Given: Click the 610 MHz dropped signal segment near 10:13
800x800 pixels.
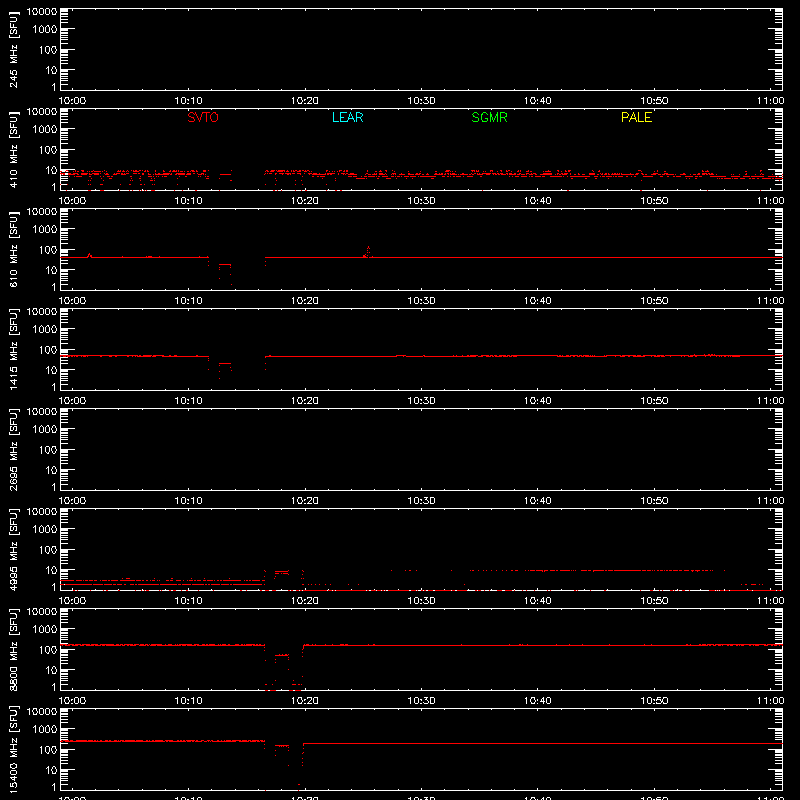Looking at the screenshot, I should [x=224, y=265].
